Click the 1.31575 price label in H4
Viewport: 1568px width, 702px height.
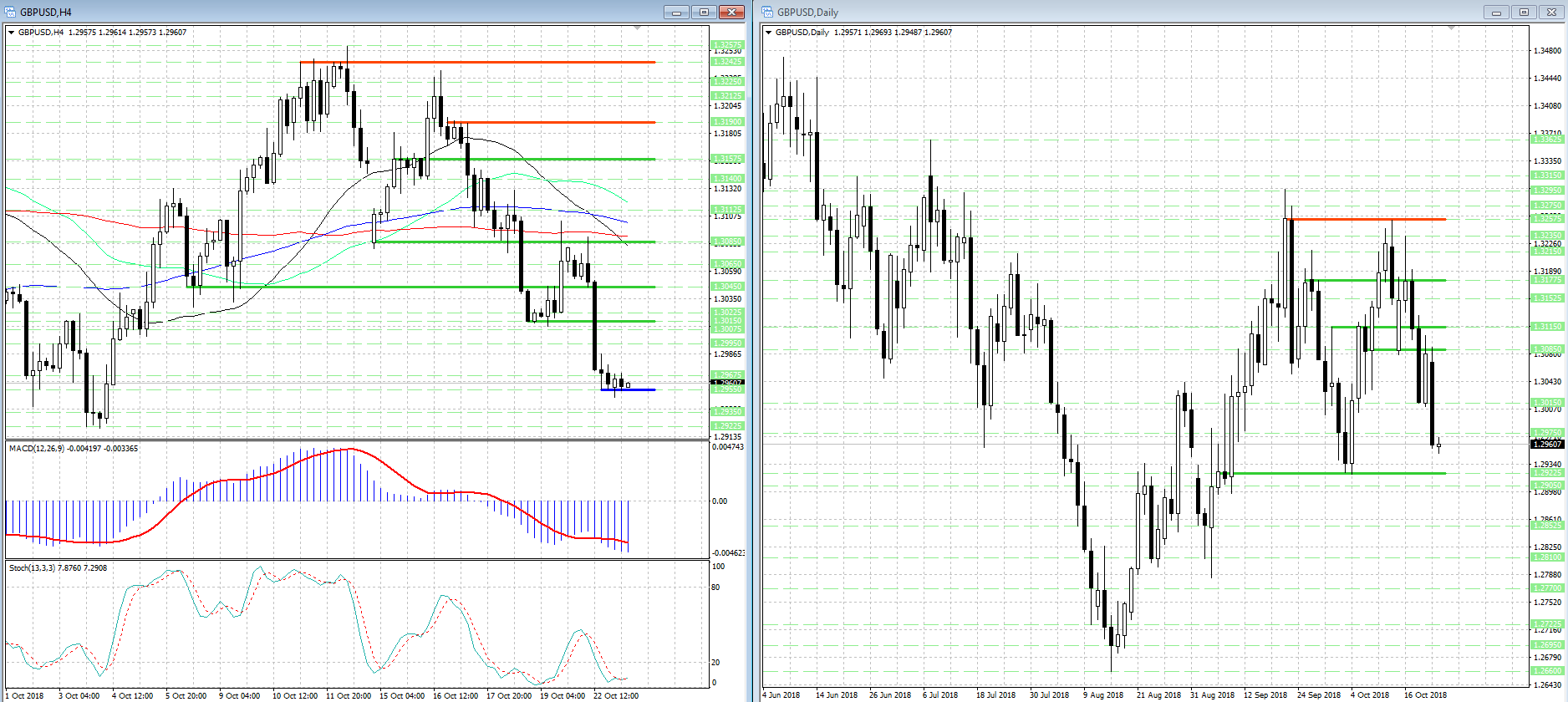[727, 159]
